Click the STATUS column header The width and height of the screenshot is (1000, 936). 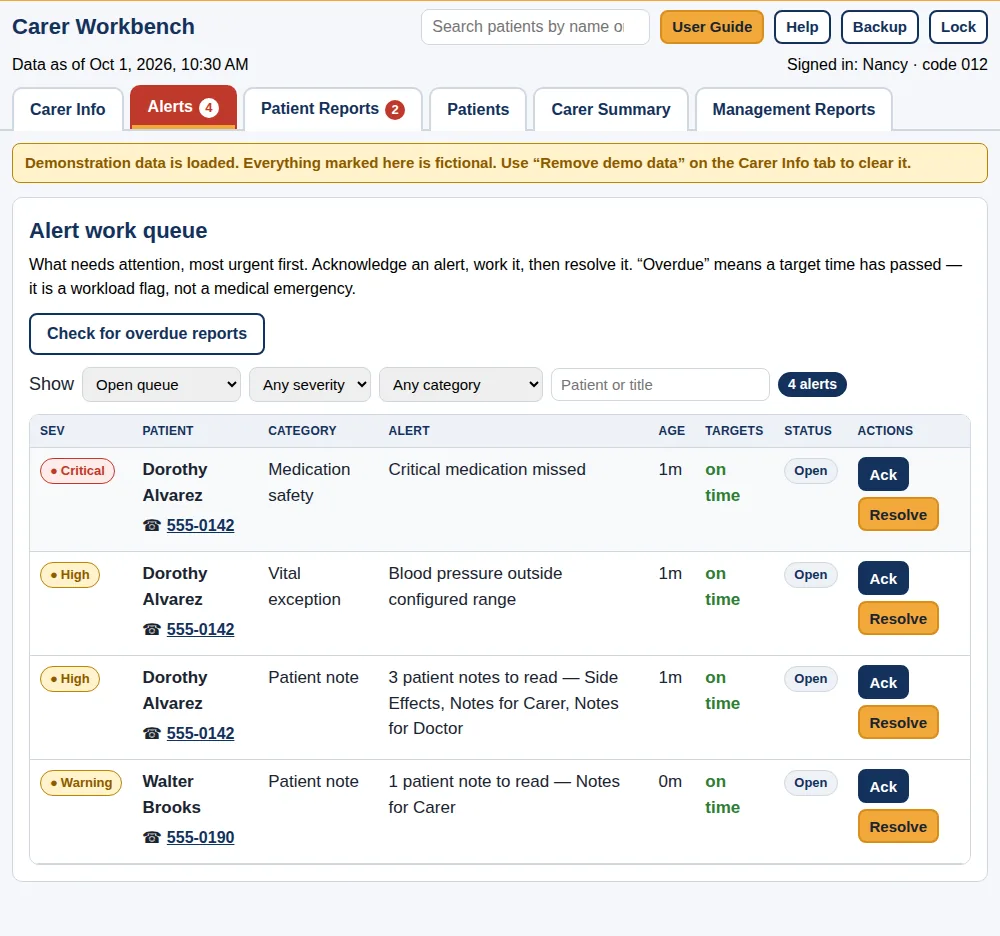pyautogui.click(x=808, y=430)
